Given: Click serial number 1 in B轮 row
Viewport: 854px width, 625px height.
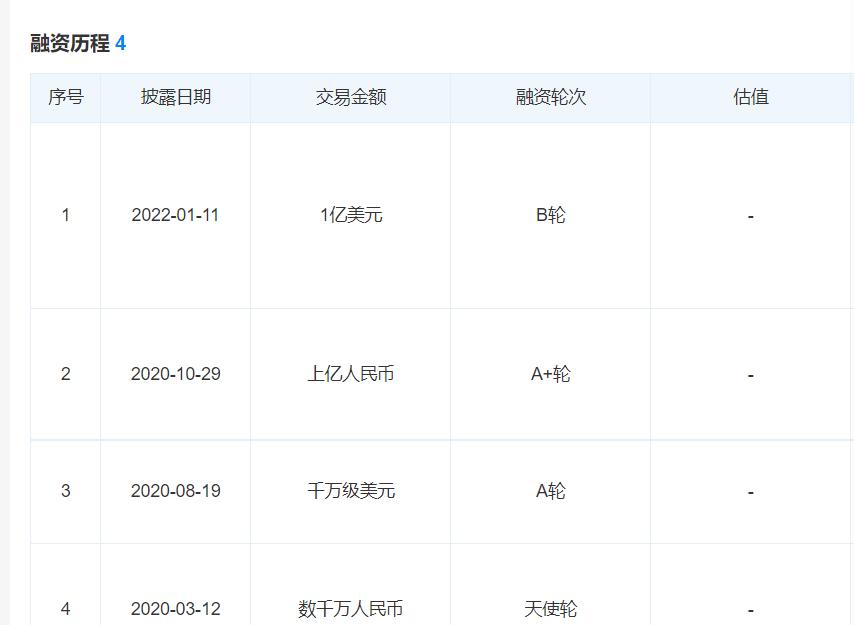Looking at the screenshot, I should pyautogui.click(x=65, y=215).
